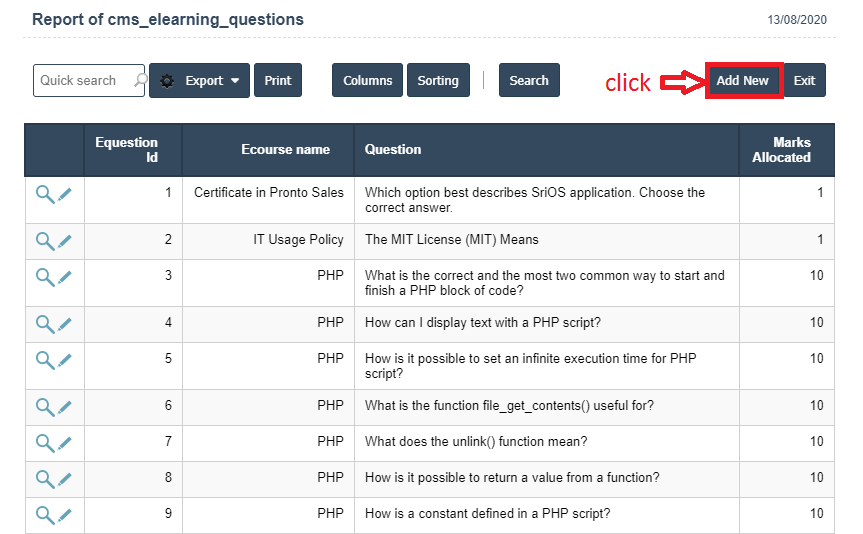
Task: Open the Sorting options
Action: pos(438,81)
